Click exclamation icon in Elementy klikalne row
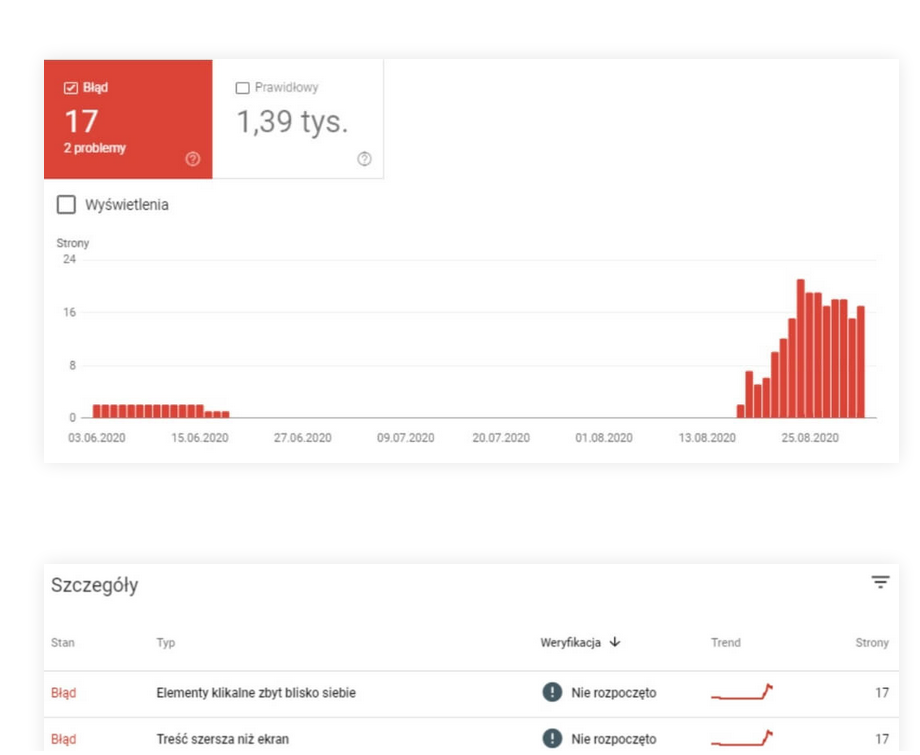The image size is (920, 755). pyautogui.click(x=552, y=692)
